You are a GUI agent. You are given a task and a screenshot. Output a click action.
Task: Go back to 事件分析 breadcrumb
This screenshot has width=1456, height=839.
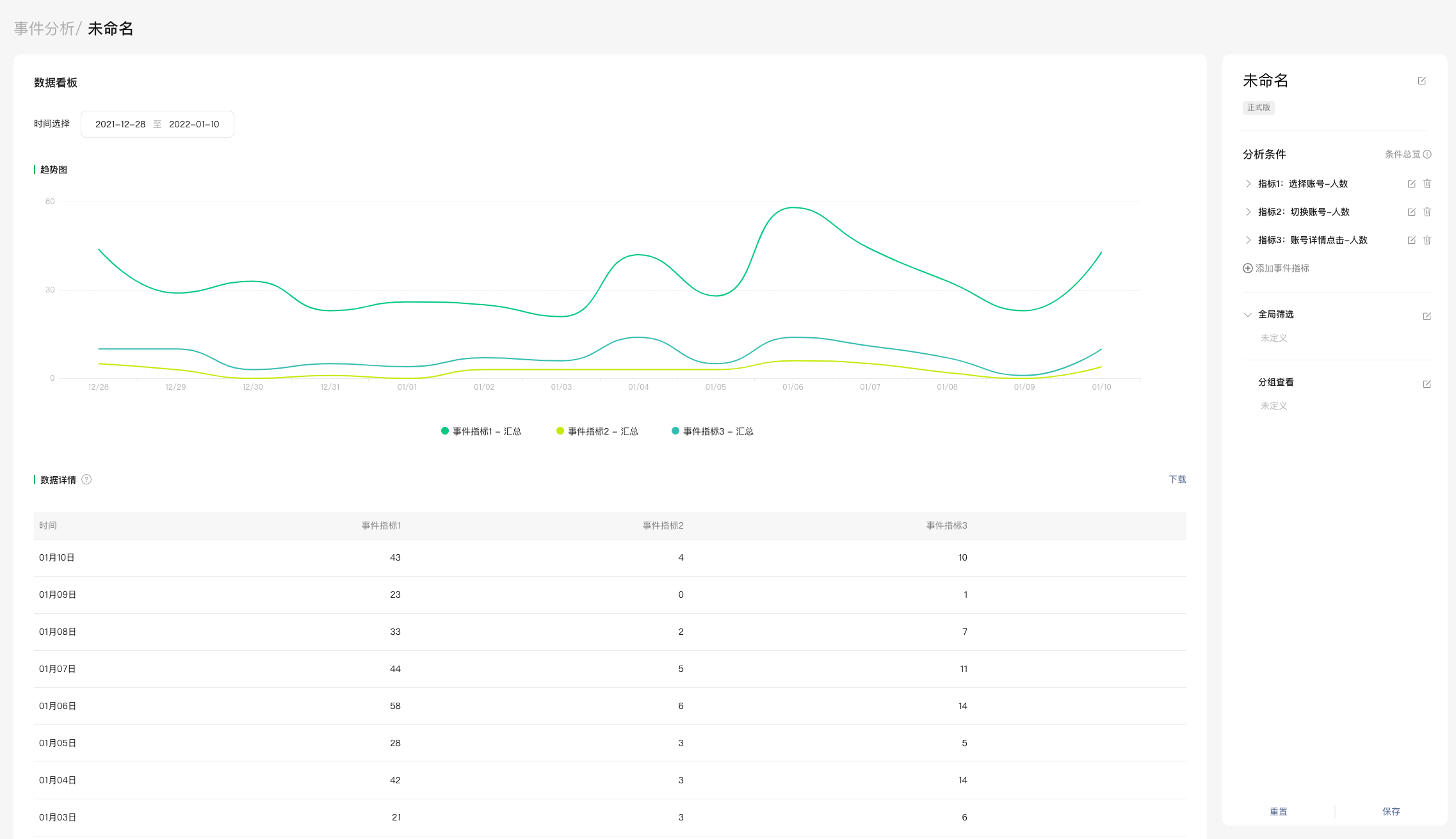point(45,29)
